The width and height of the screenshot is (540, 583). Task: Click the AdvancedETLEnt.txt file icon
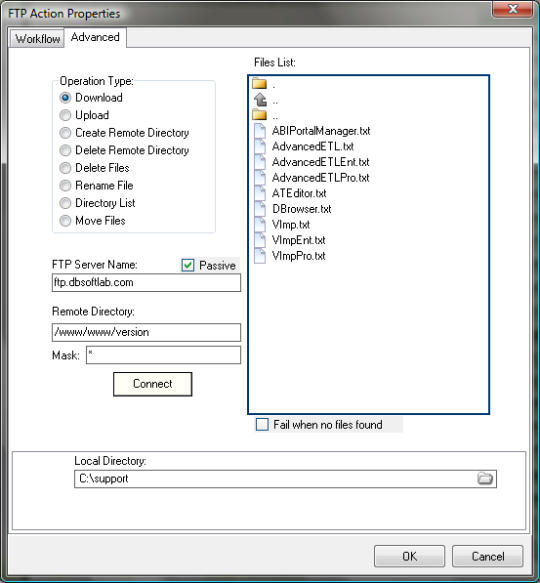click(x=260, y=162)
